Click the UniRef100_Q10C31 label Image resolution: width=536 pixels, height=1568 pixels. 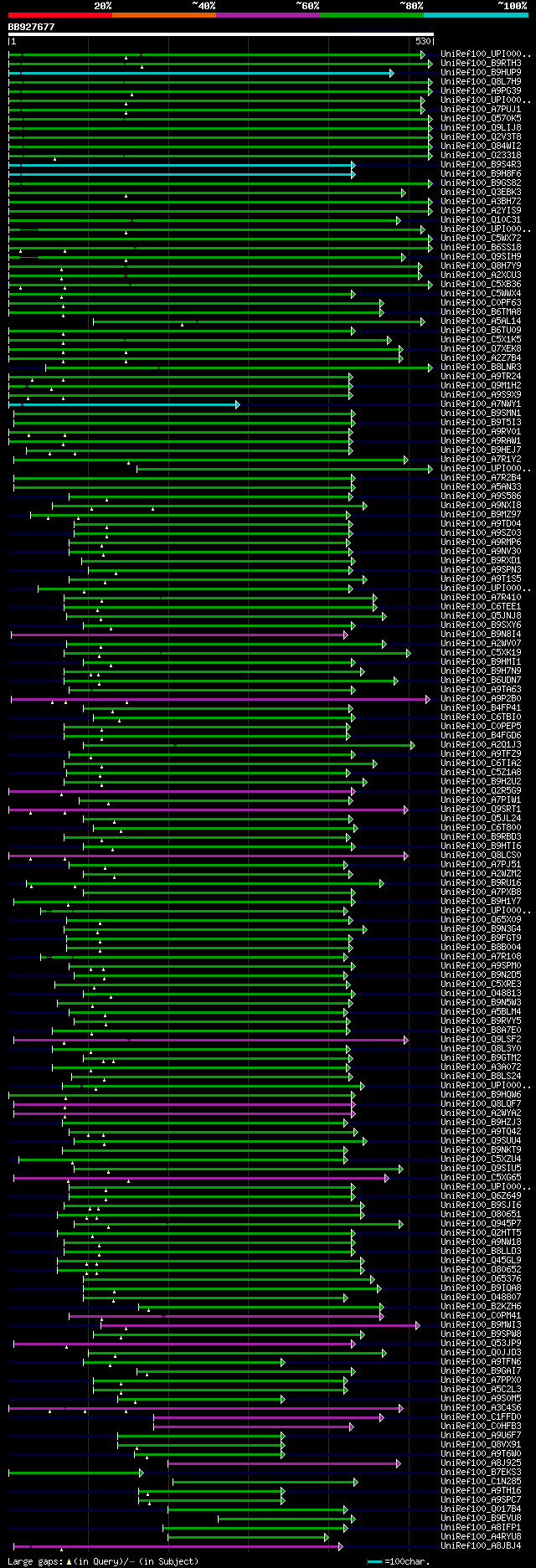click(481, 219)
